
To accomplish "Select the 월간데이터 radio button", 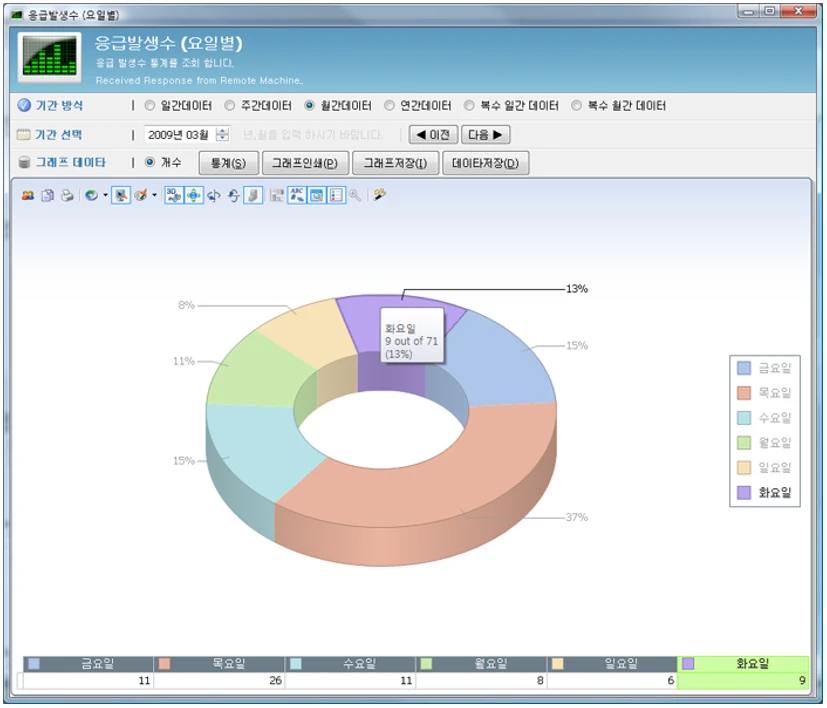I will coord(310,106).
